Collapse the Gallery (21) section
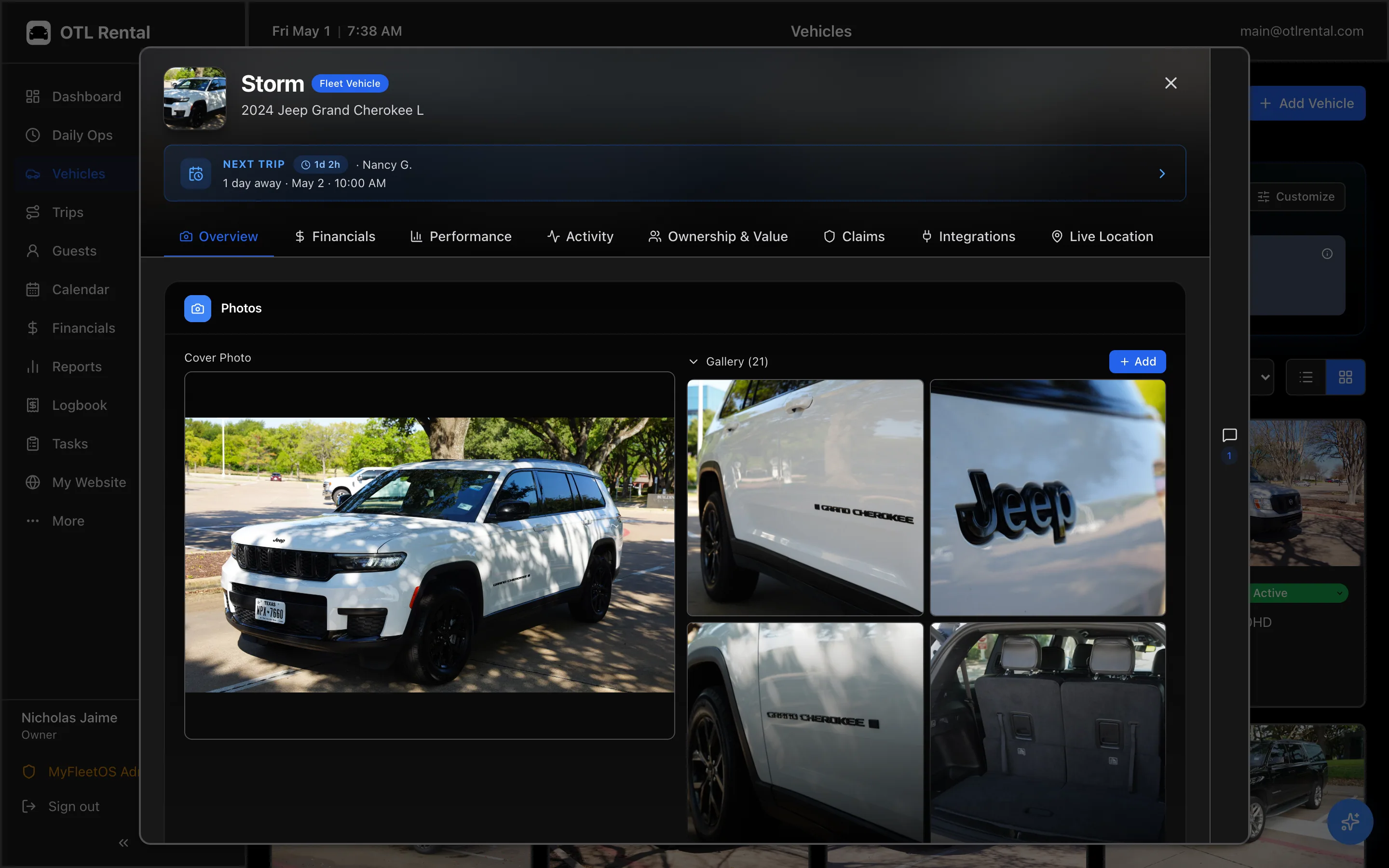This screenshot has height=868, width=1389. (x=728, y=362)
